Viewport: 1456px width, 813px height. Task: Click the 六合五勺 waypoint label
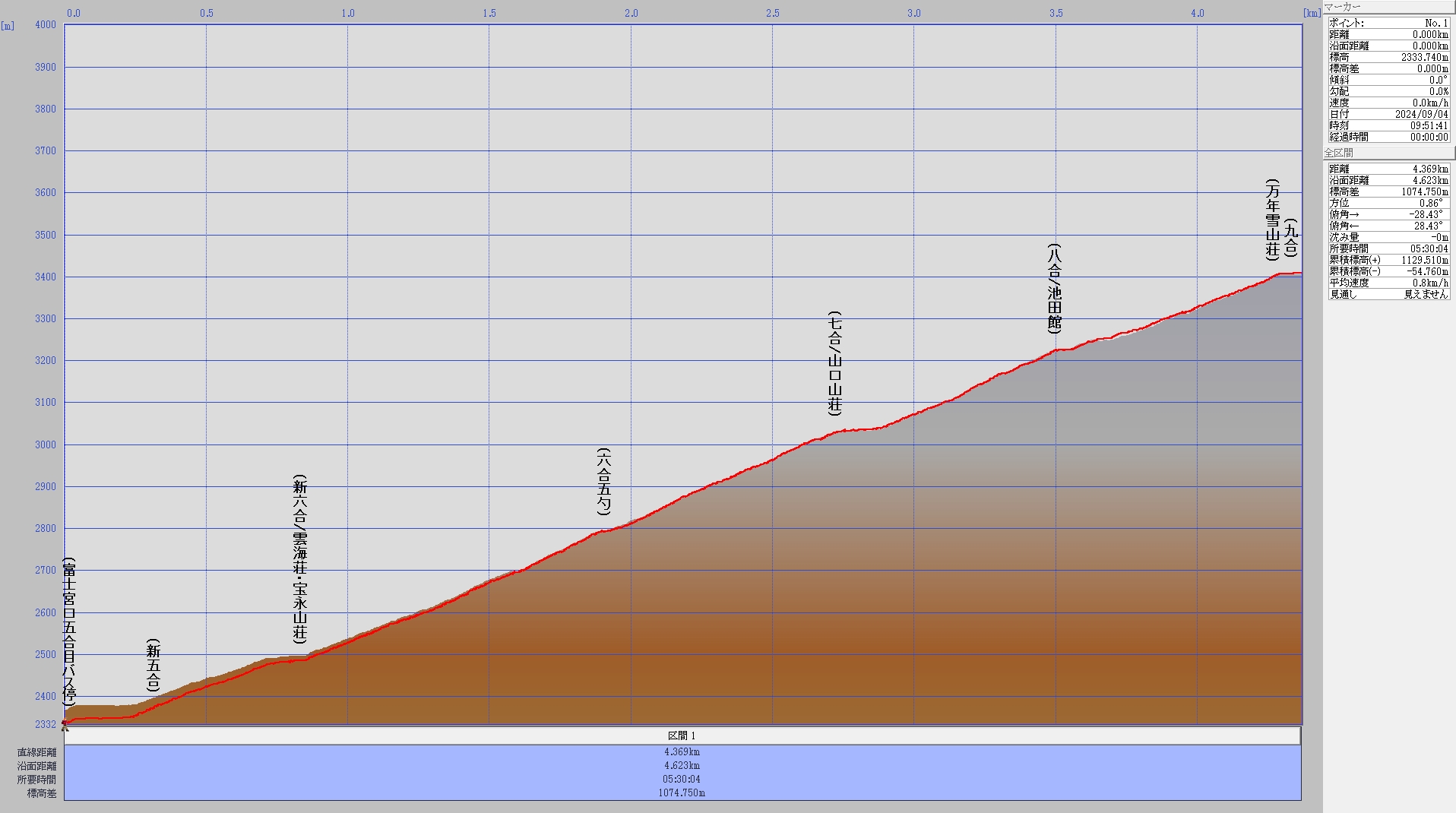point(603,482)
